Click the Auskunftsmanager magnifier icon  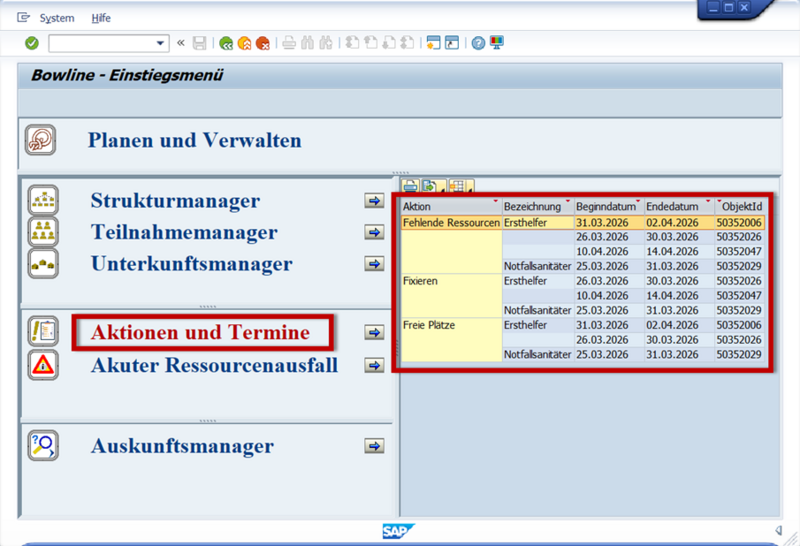[x=43, y=445]
